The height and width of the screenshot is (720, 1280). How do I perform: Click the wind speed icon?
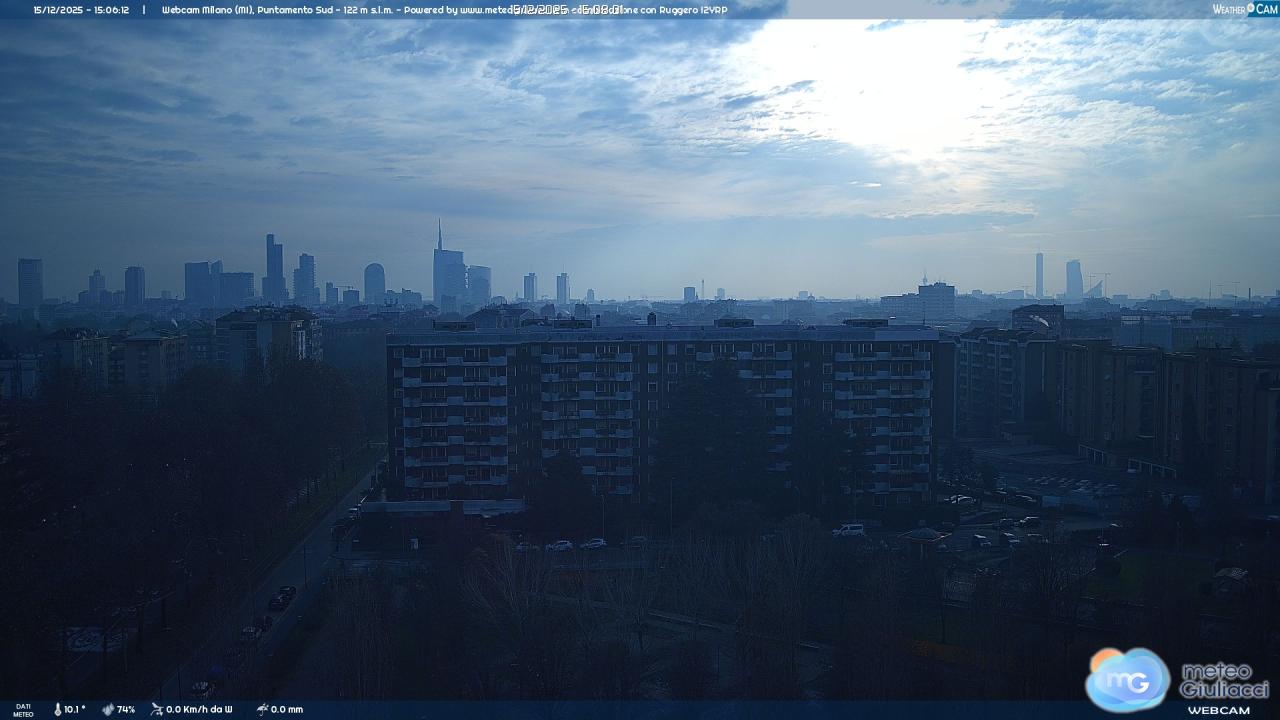tap(156, 709)
